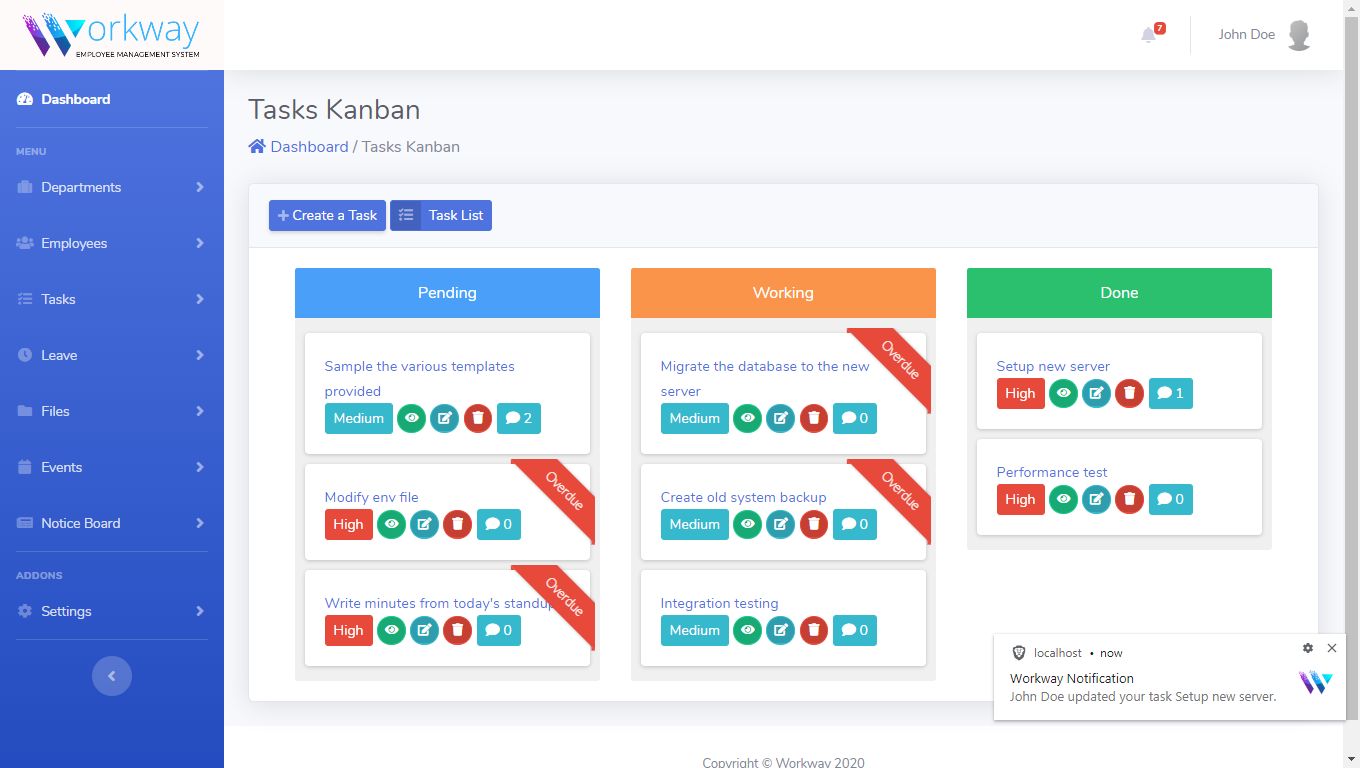The width and height of the screenshot is (1360, 768).
Task: Expand the Departments sidebar menu
Action: coord(112,187)
